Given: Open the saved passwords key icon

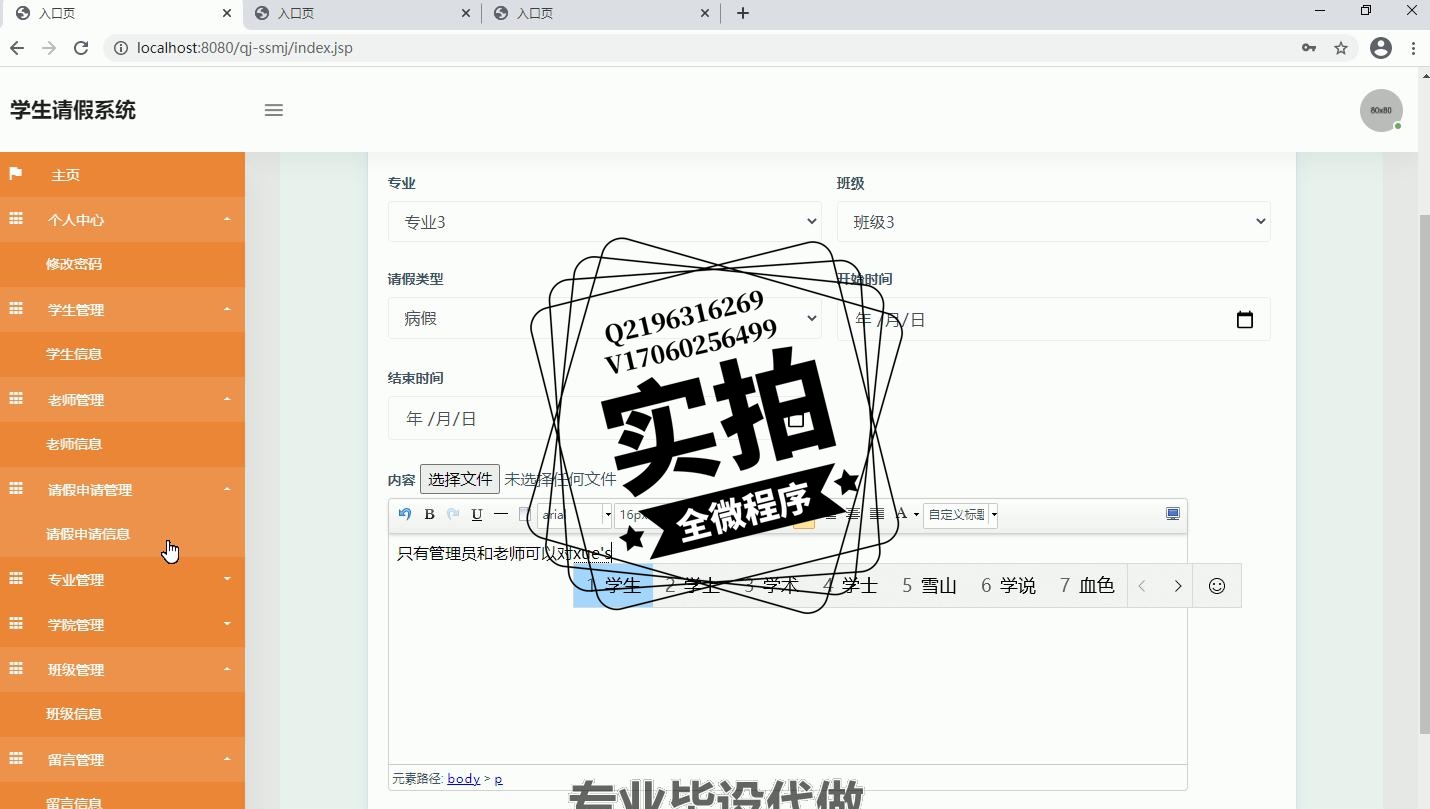Looking at the screenshot, I should coord(1309,48).
